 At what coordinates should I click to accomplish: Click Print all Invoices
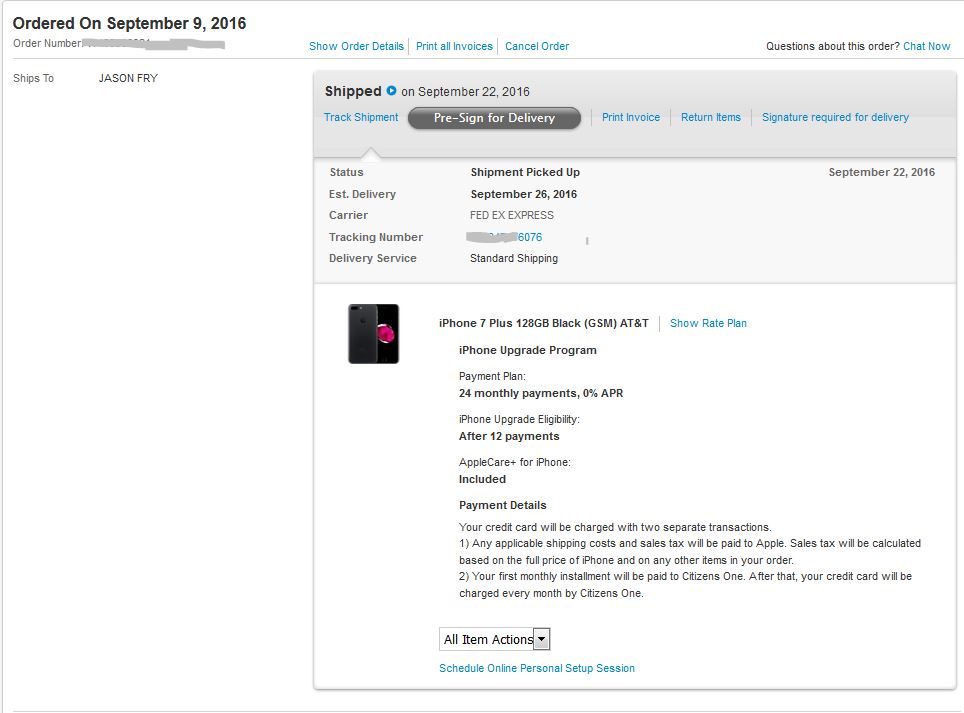[454, 46]
